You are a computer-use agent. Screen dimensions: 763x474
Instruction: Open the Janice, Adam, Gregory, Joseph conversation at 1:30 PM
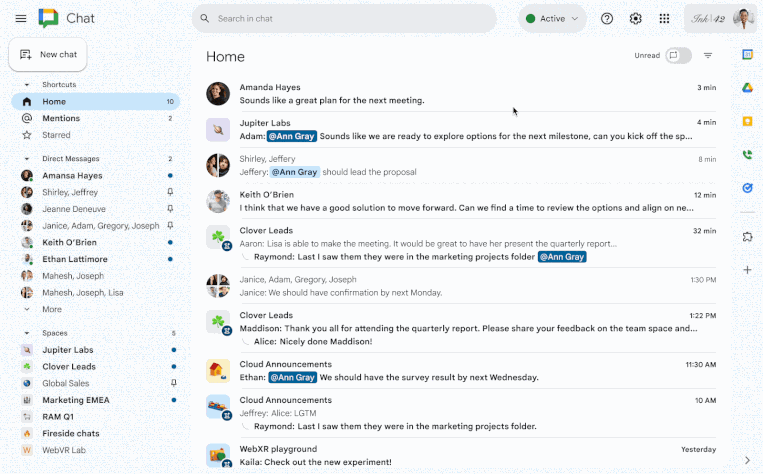point(461,286)
